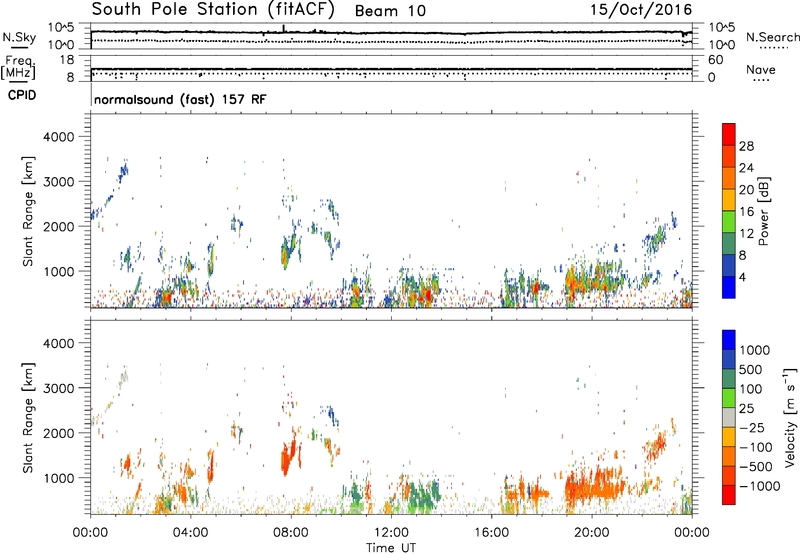The height and width of the screenshot is (554, 800).
Task: Pick the light green 25–100 Velocity segment
Action: (x=729, y=398)
